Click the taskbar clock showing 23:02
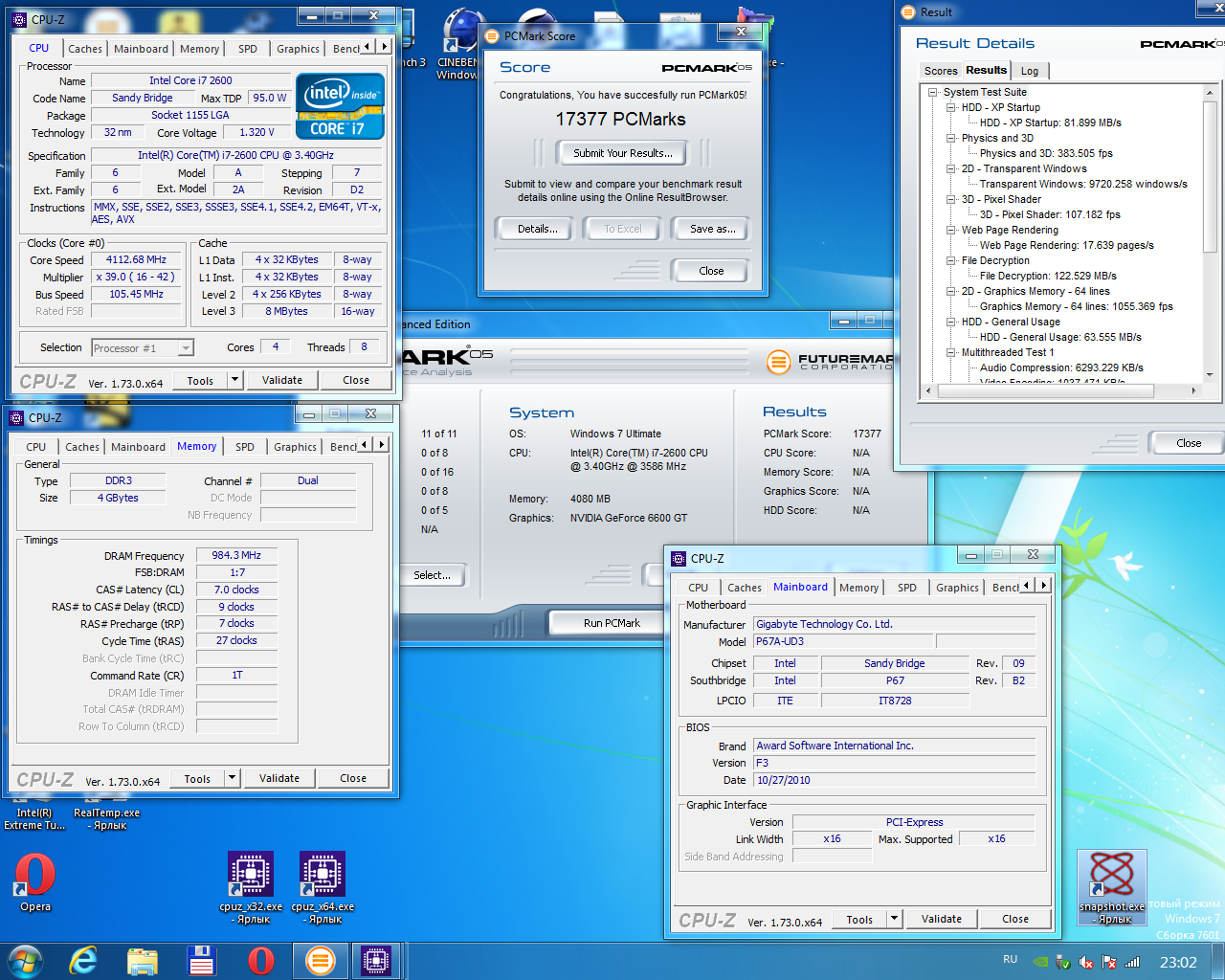The width and height of the screenshot is (1225, 980). click(x=1178, y=962)
